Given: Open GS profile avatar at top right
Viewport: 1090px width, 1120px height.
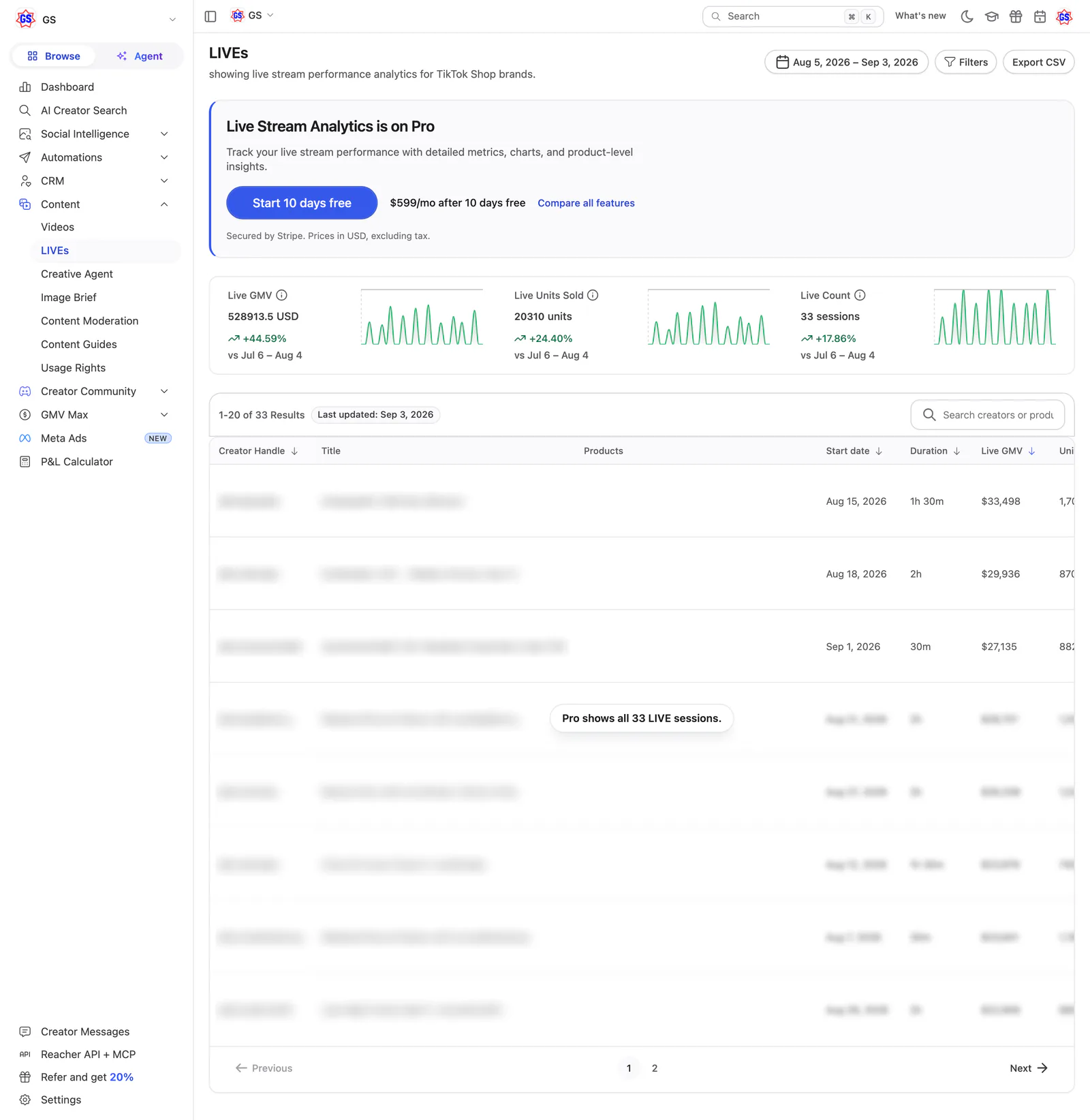Looking at the screenshot, I should 1064,16.
